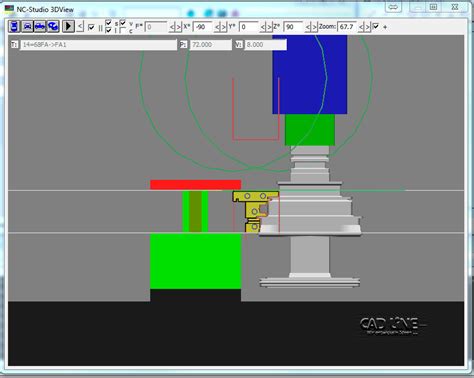474x378 pixels.
Task: Click the NC-Studio 3DView window icon
Action: click(x=9, y=9)
